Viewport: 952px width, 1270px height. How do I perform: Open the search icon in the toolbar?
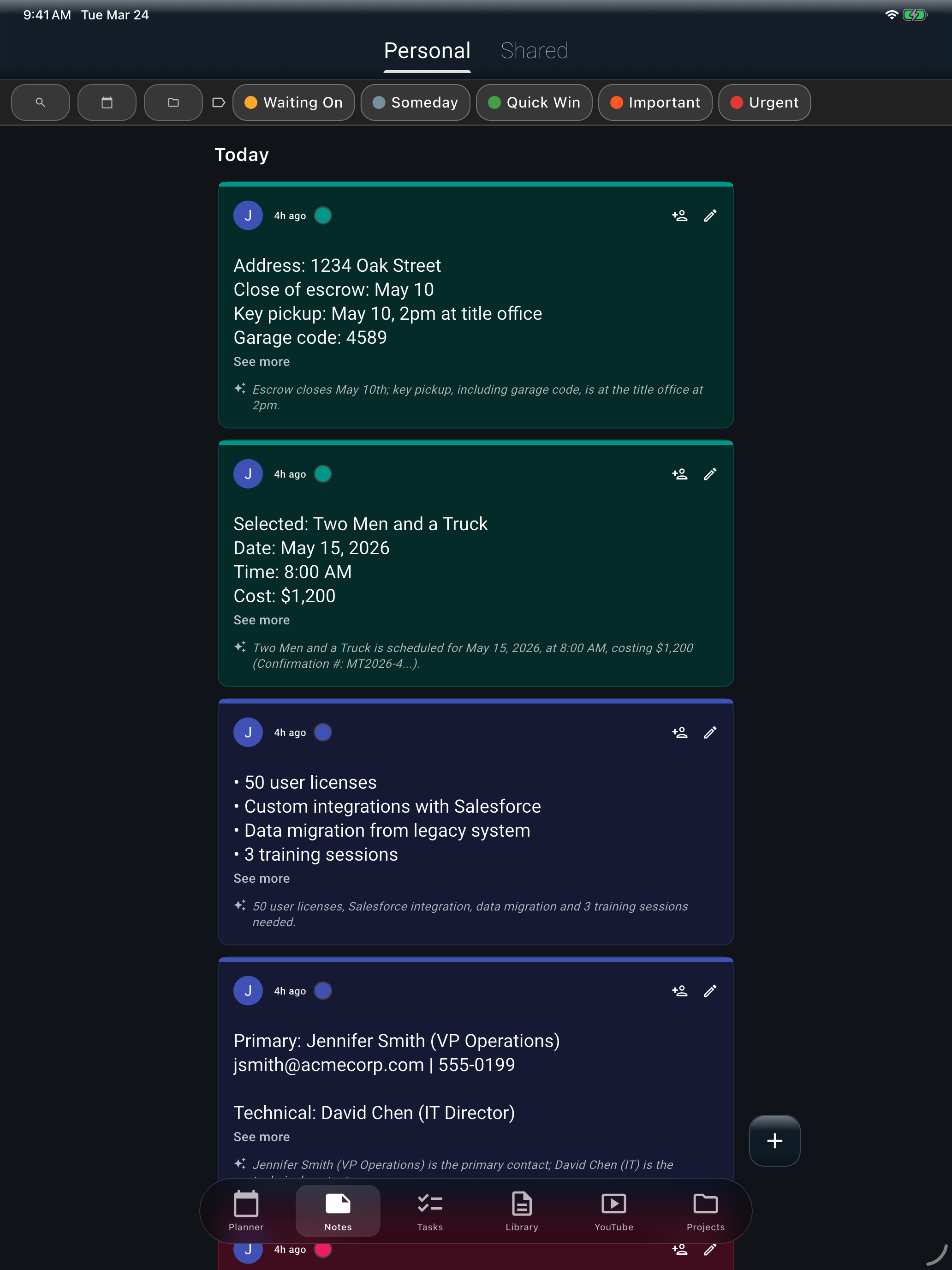(40, 102)
